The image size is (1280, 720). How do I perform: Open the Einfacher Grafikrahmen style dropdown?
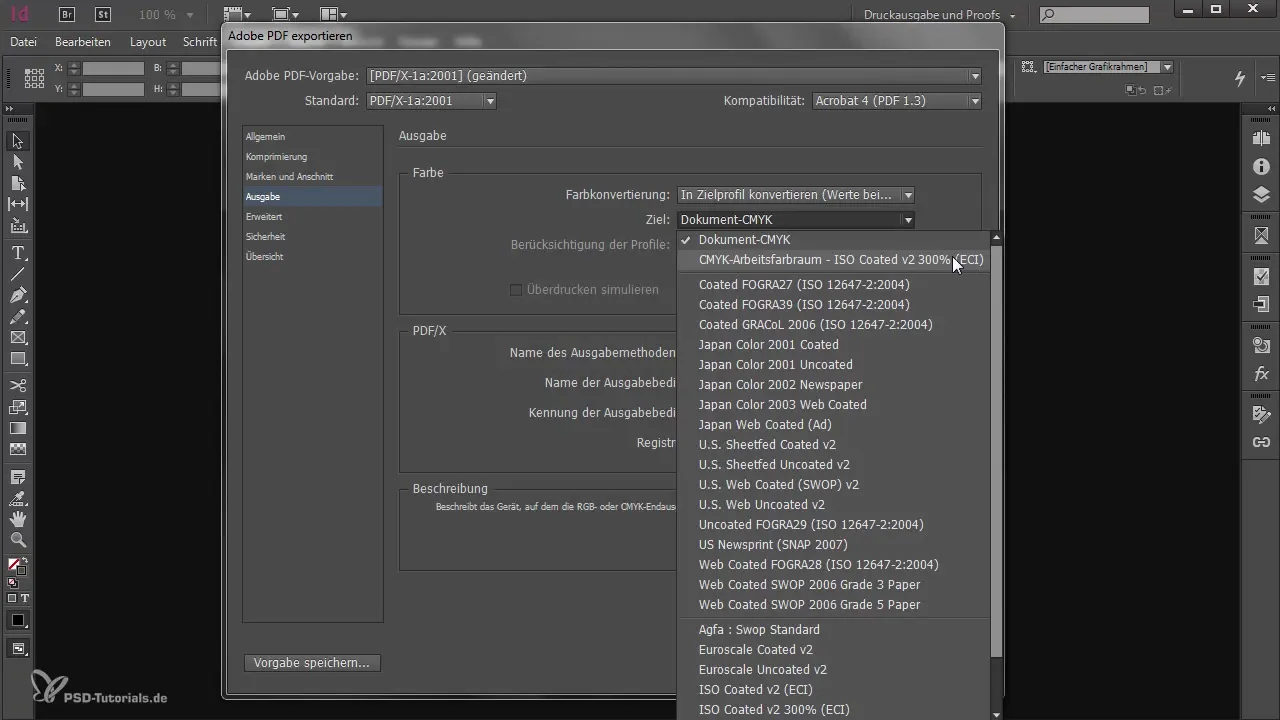tap(1107, 67)
